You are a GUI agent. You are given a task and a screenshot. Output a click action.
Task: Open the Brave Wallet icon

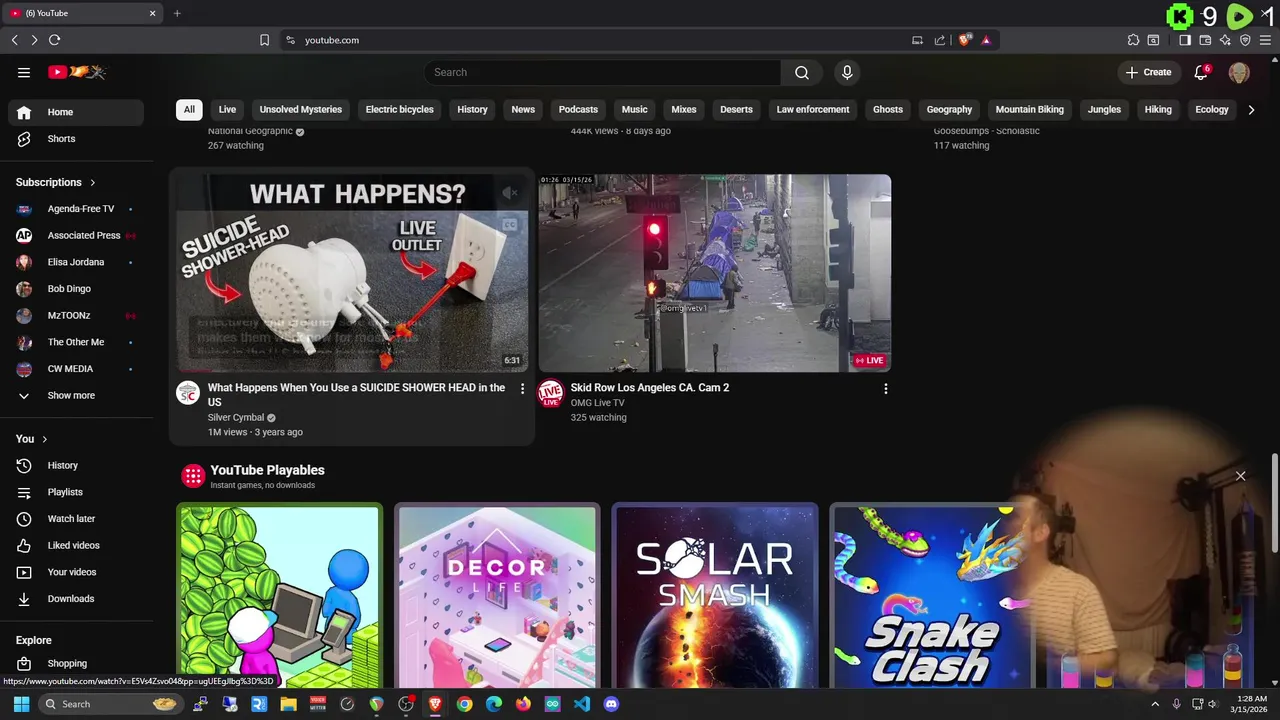[x=1205, y=40]
